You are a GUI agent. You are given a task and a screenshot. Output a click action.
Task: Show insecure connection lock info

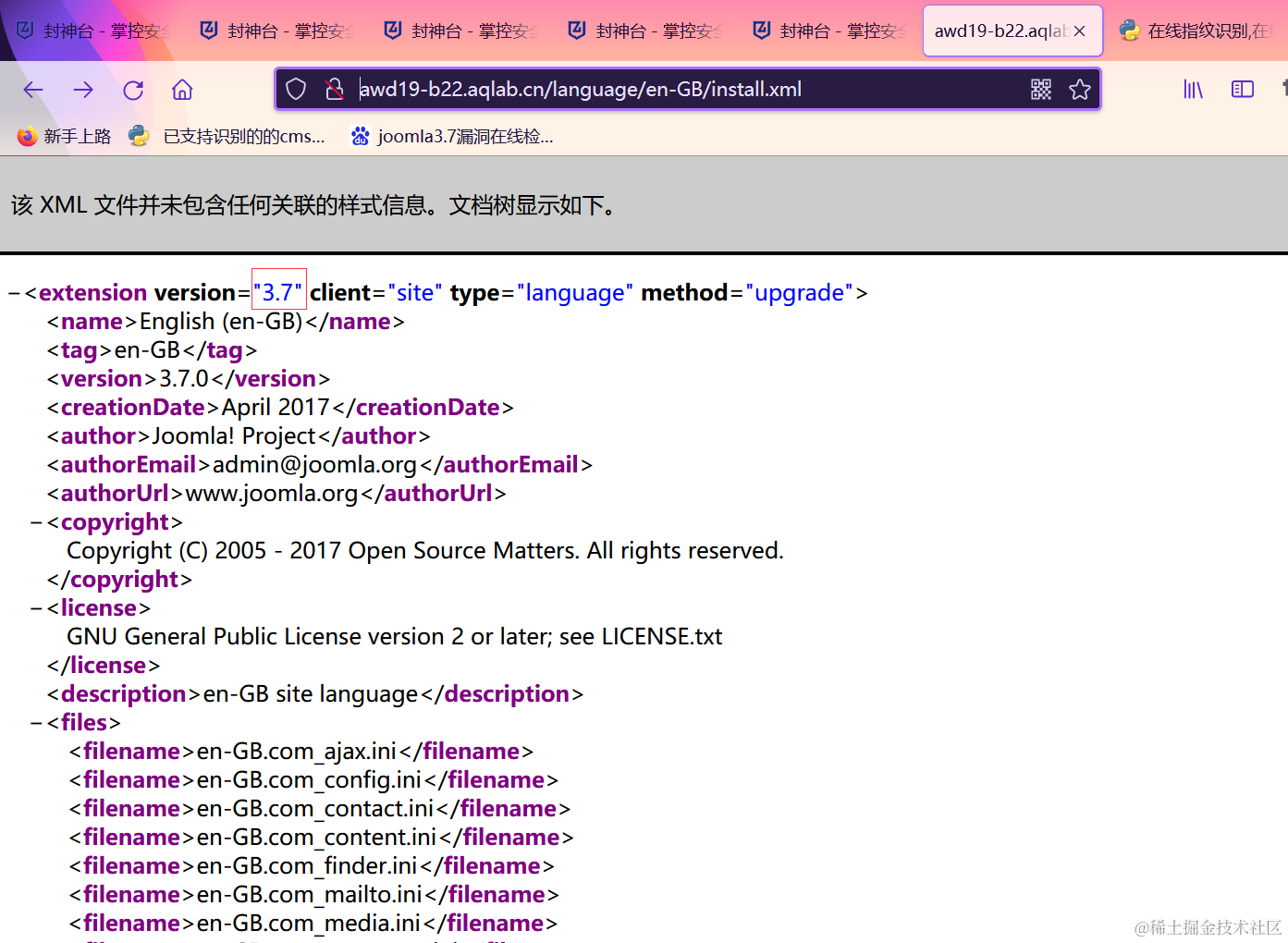pos(335,90)
